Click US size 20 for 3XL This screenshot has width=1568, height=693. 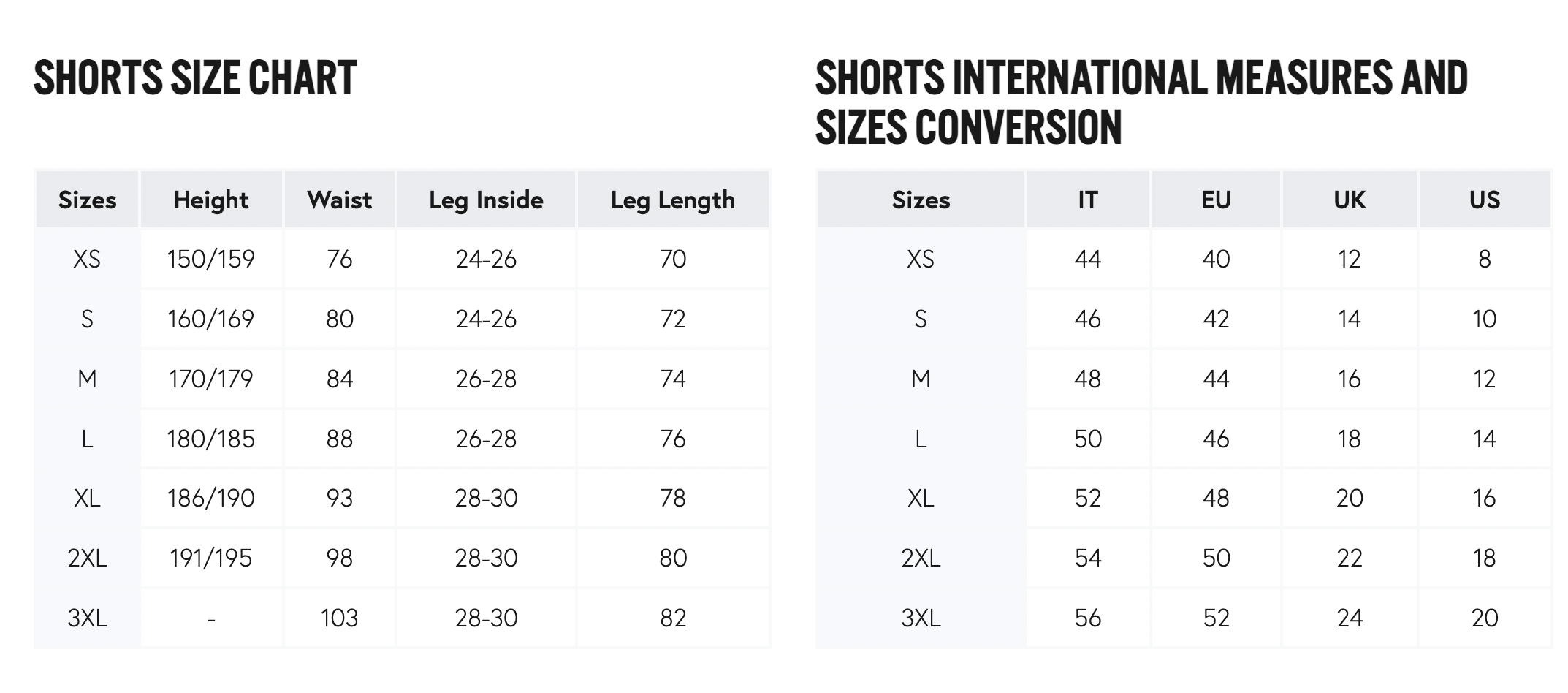[1485, 618]
